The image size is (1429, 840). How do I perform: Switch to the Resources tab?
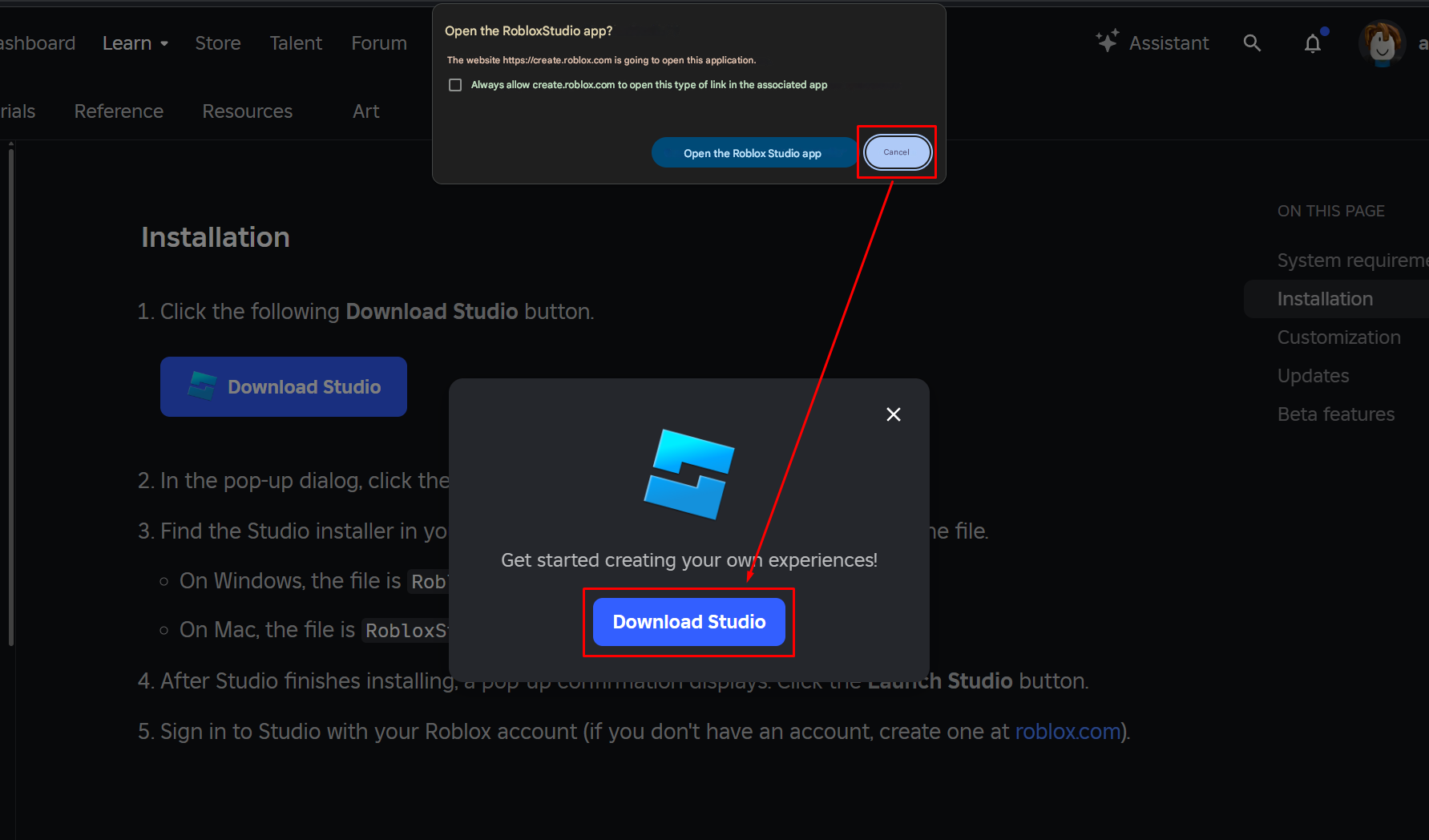tap(248, 111)
